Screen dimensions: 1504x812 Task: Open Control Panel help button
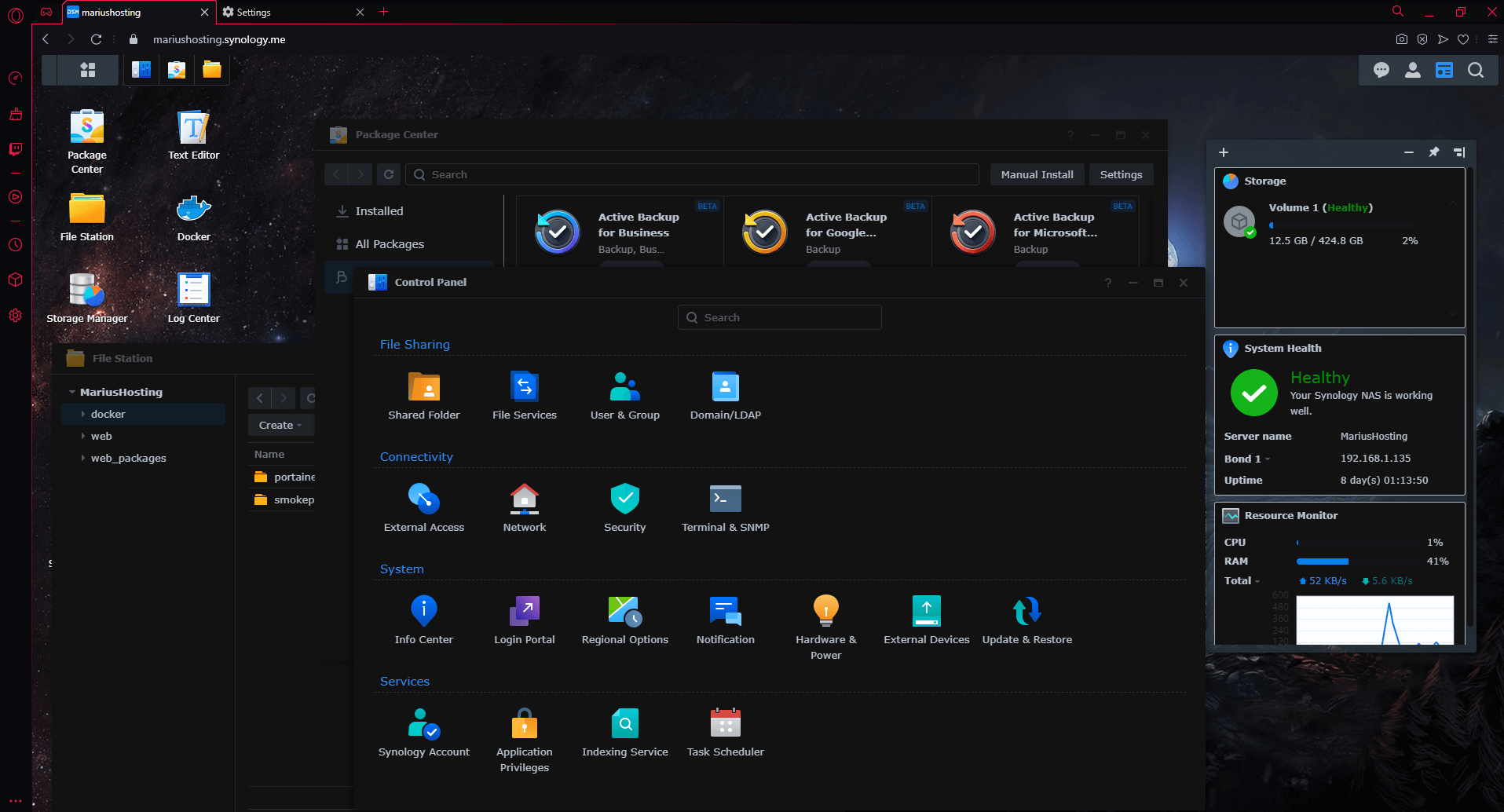point(1108,283)
